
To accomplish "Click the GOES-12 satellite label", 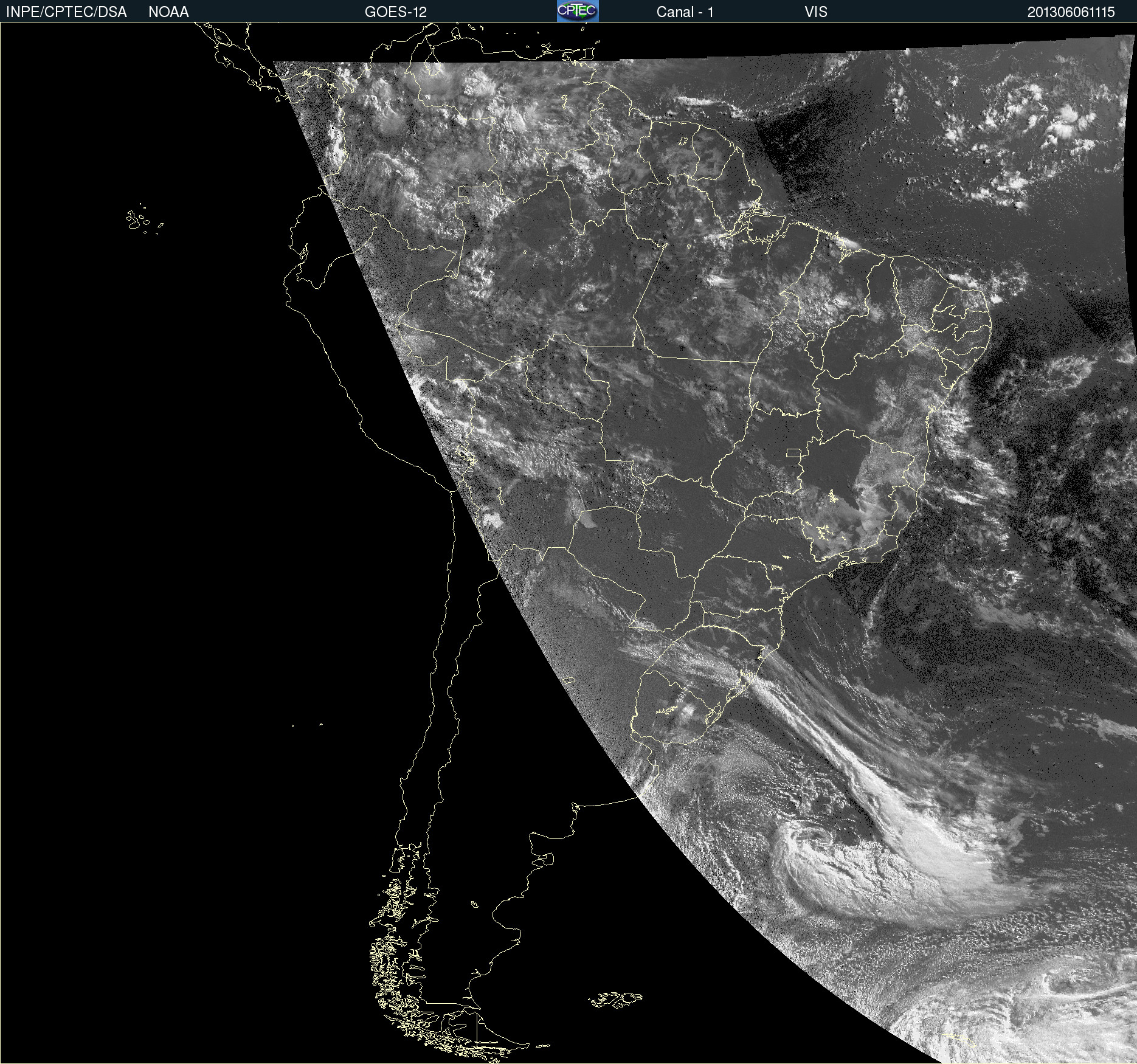I will point(396,12).
